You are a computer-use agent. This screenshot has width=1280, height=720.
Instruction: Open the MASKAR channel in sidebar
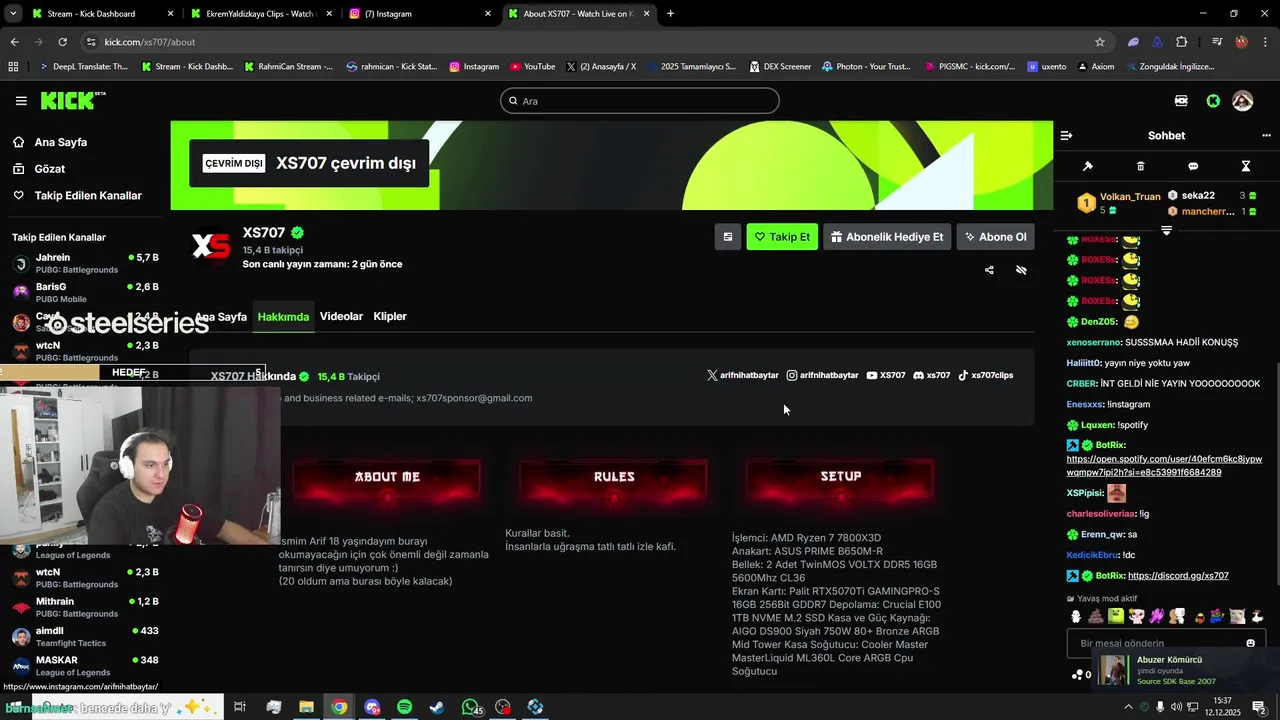tap(85, 666)
